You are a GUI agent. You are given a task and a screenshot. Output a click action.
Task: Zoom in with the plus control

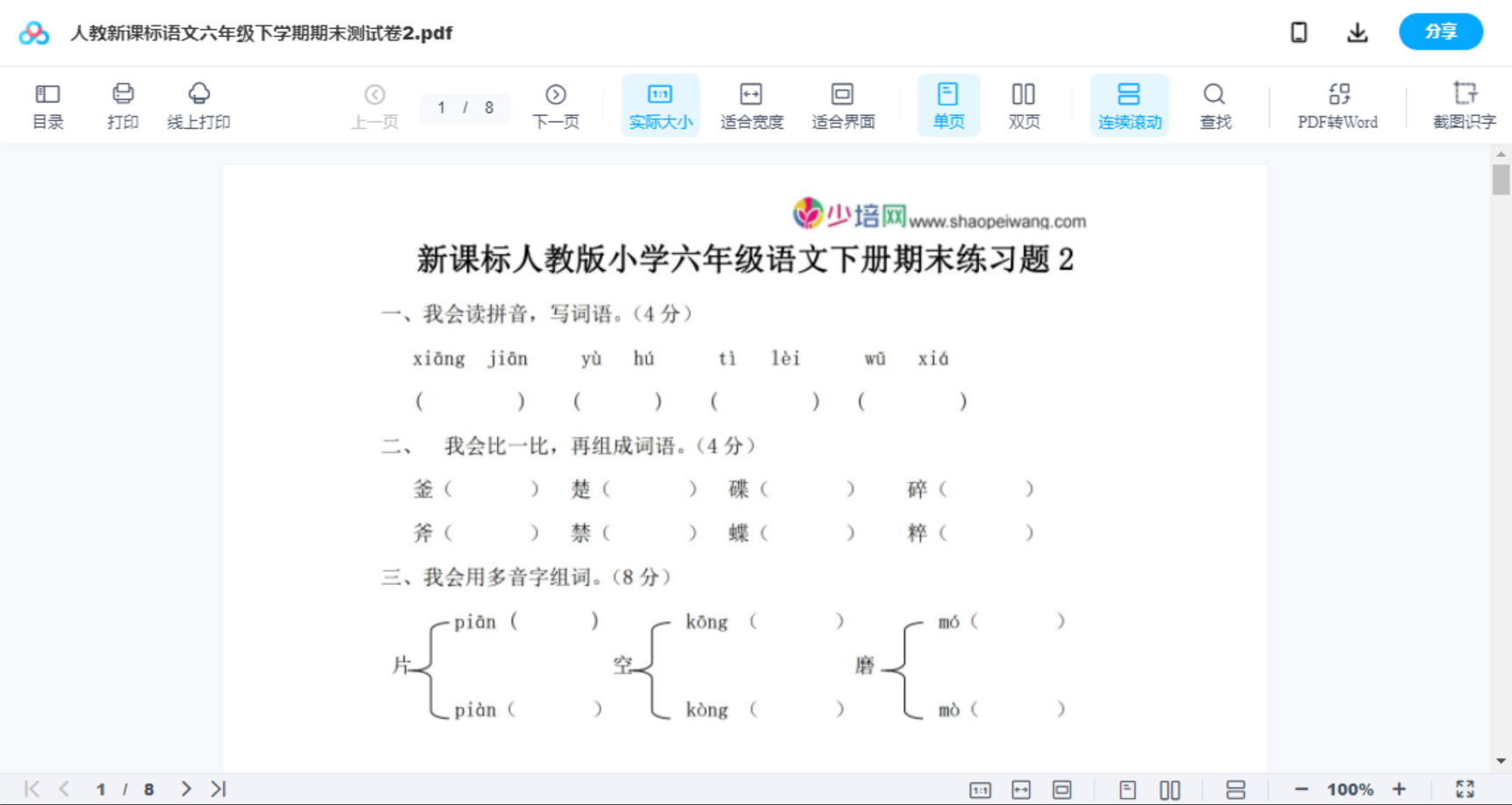[x=1400, y=788]
